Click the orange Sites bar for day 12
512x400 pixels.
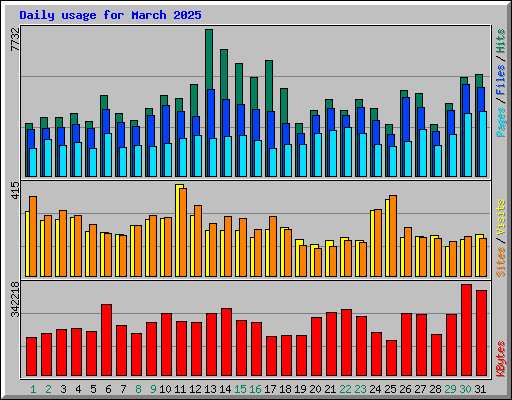(198, 241)
